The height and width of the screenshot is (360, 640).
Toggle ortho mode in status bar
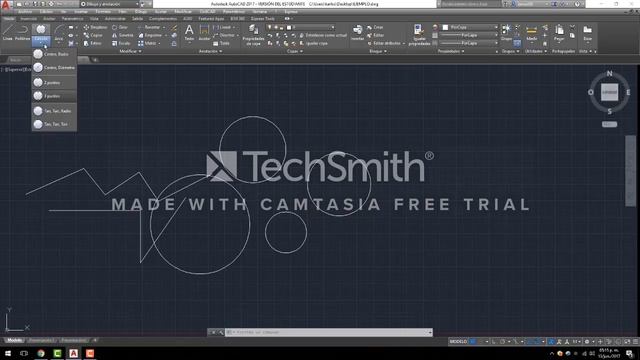tap(494, 341)
